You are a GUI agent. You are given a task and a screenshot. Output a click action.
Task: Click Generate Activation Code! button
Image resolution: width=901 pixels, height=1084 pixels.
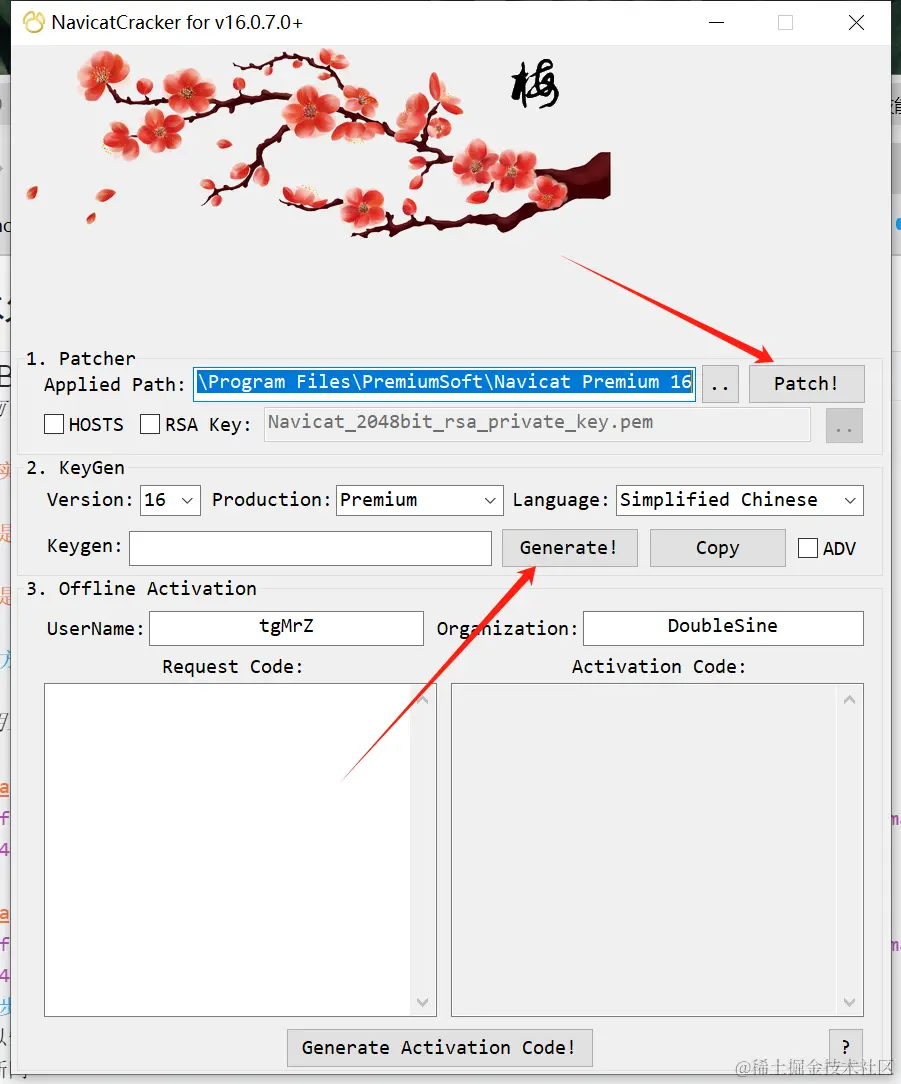440,1047
